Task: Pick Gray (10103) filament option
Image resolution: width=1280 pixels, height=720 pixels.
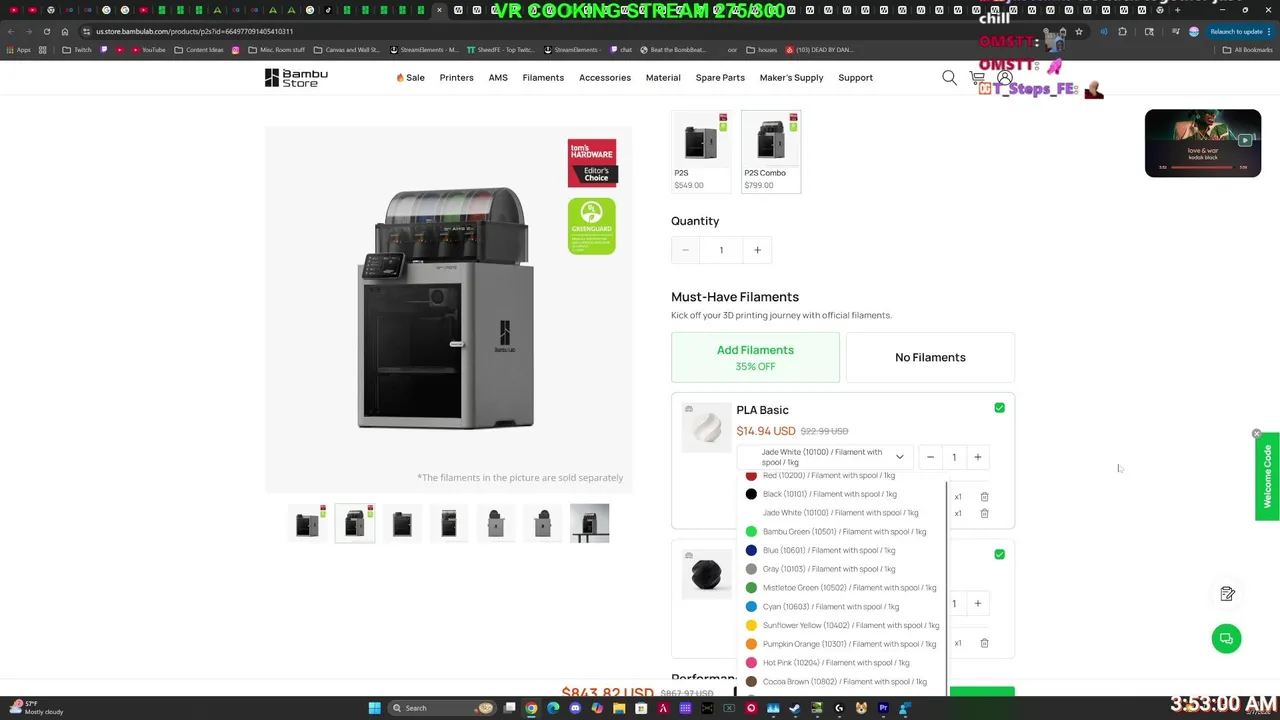Action: (841, 569)
